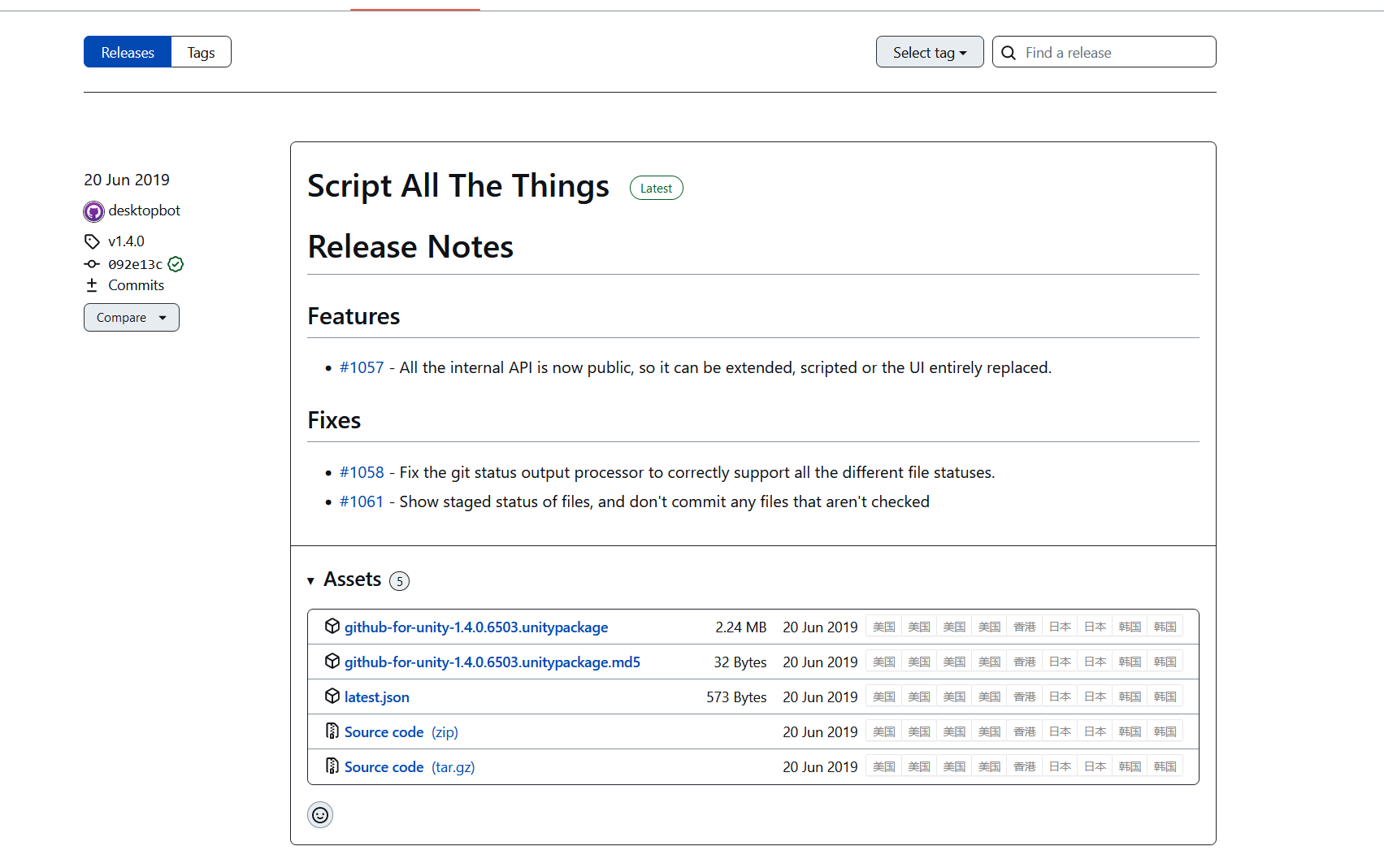
Task: Switch to the Tags tab
Action: pyautogui.click(x=201, y=52)
